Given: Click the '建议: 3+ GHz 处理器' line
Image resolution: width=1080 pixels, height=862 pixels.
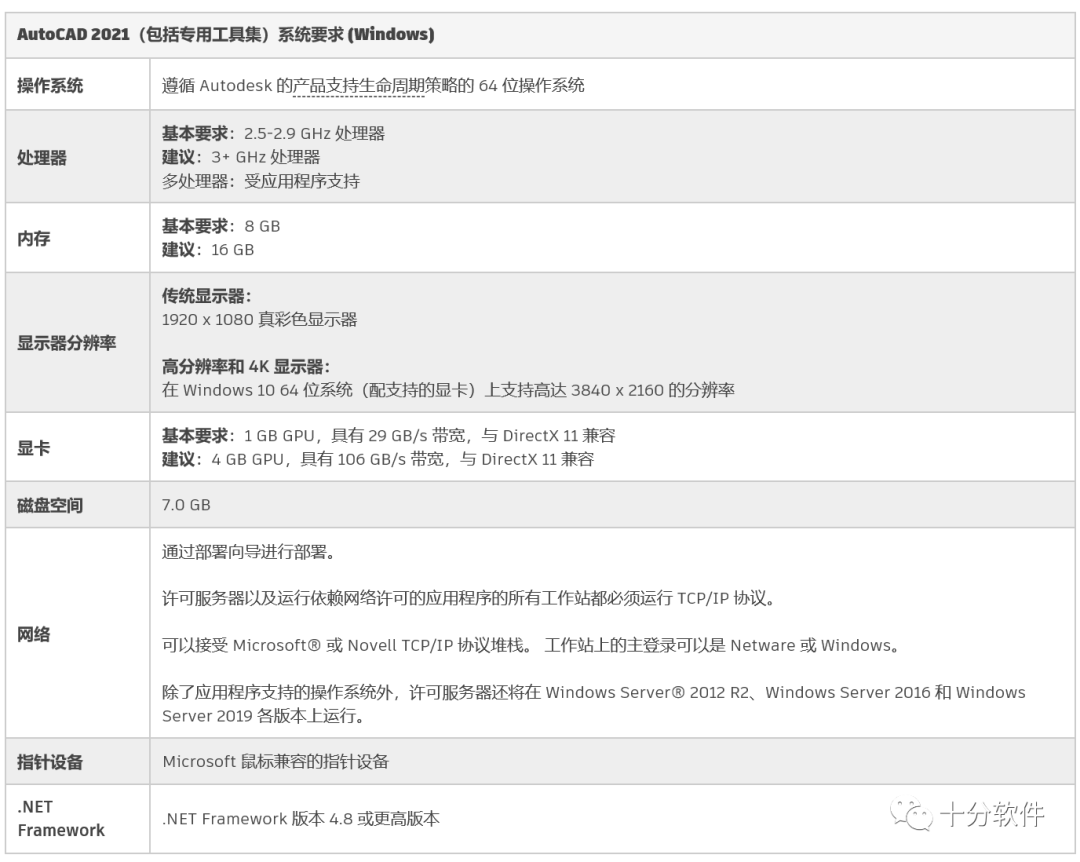Looking at the screenshot, I should 241,157.
